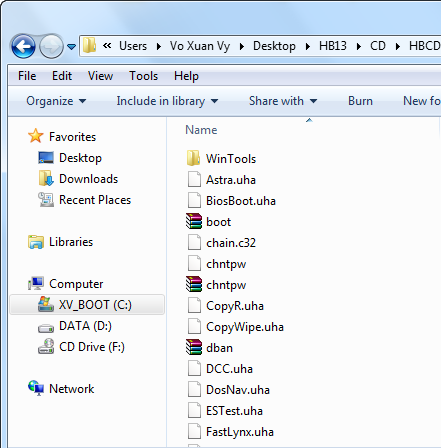Select the dban WinRAR archive icon
The width and height of the screenshot is (441, 448).
pyautogui.click(x=194, y=347)
